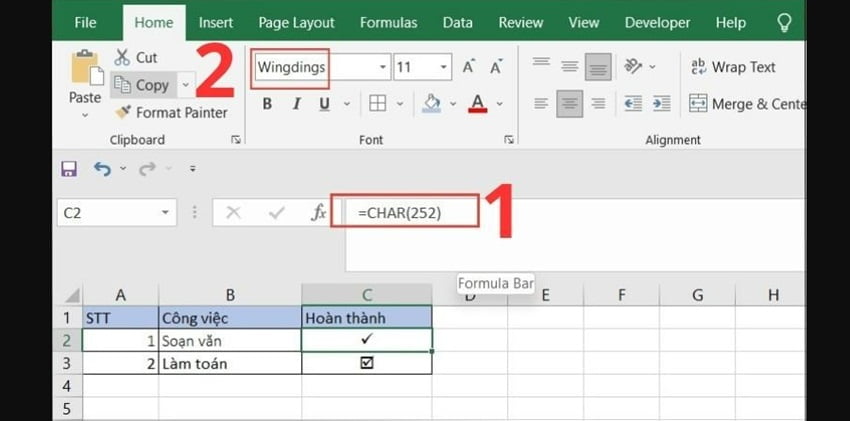The width and height of the screenshot is (850, 421).
Task: Apply red font color with A icon
Action: [478, 103]
